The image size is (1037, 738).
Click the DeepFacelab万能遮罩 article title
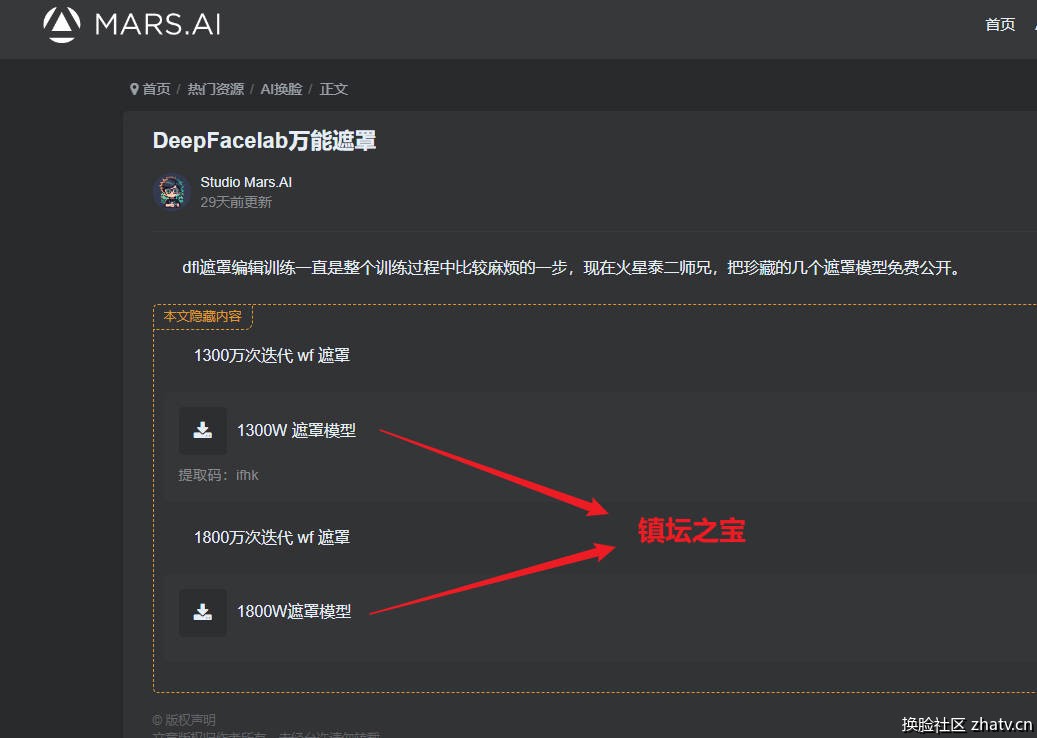click(x=264, y=141)
